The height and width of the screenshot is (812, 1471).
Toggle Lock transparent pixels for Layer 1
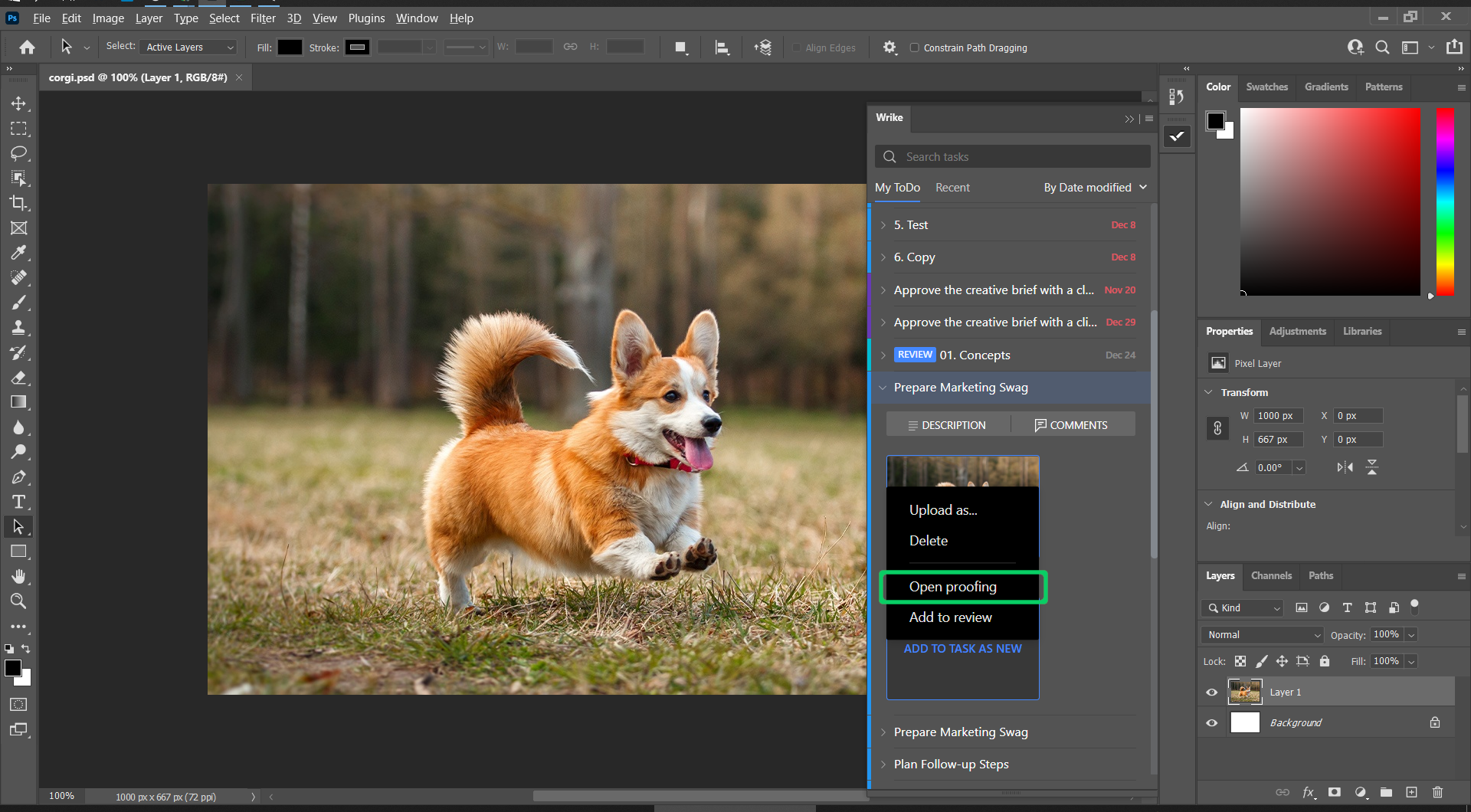(x=1240, y=661)
